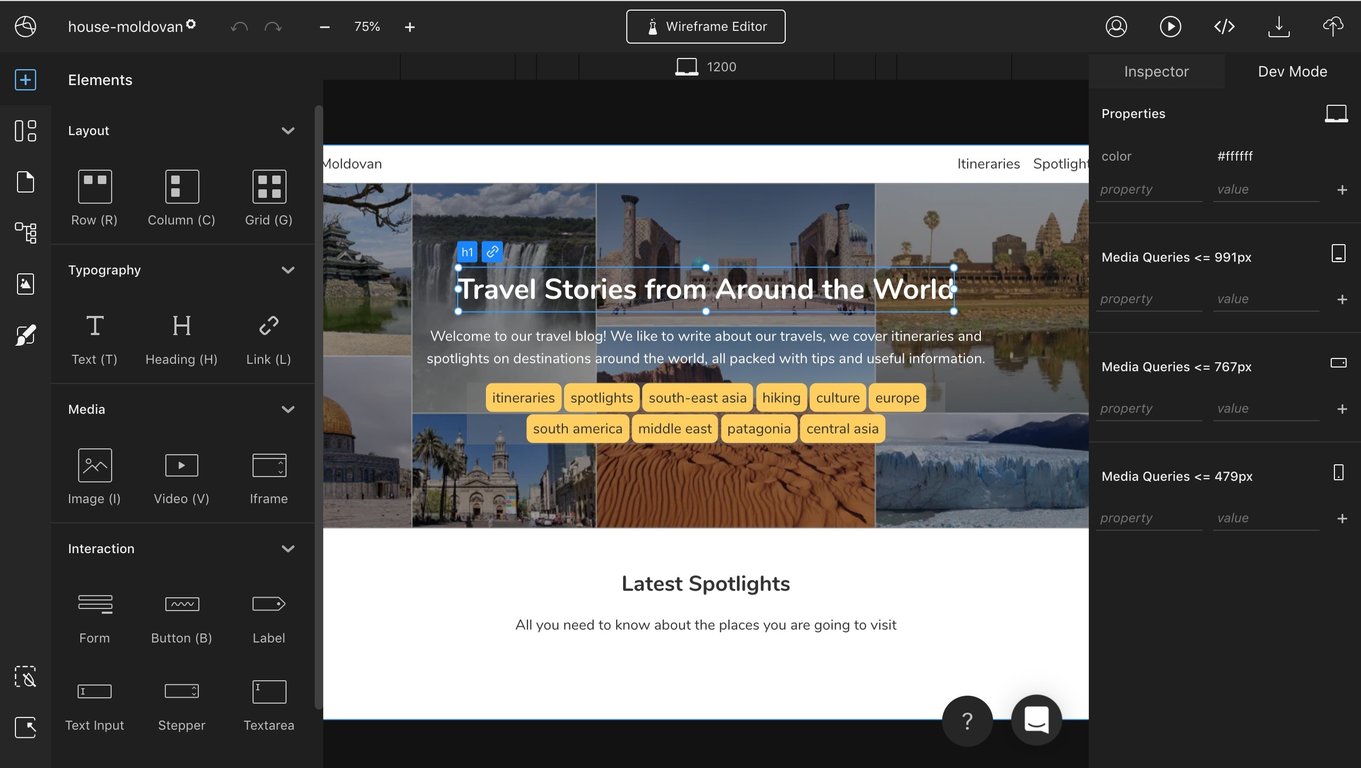
Task: Click the 'south-east asia' tag link
Action: click(x=697, y=398)
